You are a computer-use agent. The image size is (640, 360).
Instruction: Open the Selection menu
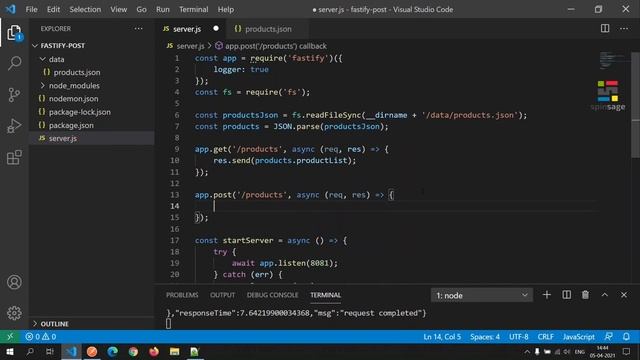pyautogui.click(x=85, y=9)
